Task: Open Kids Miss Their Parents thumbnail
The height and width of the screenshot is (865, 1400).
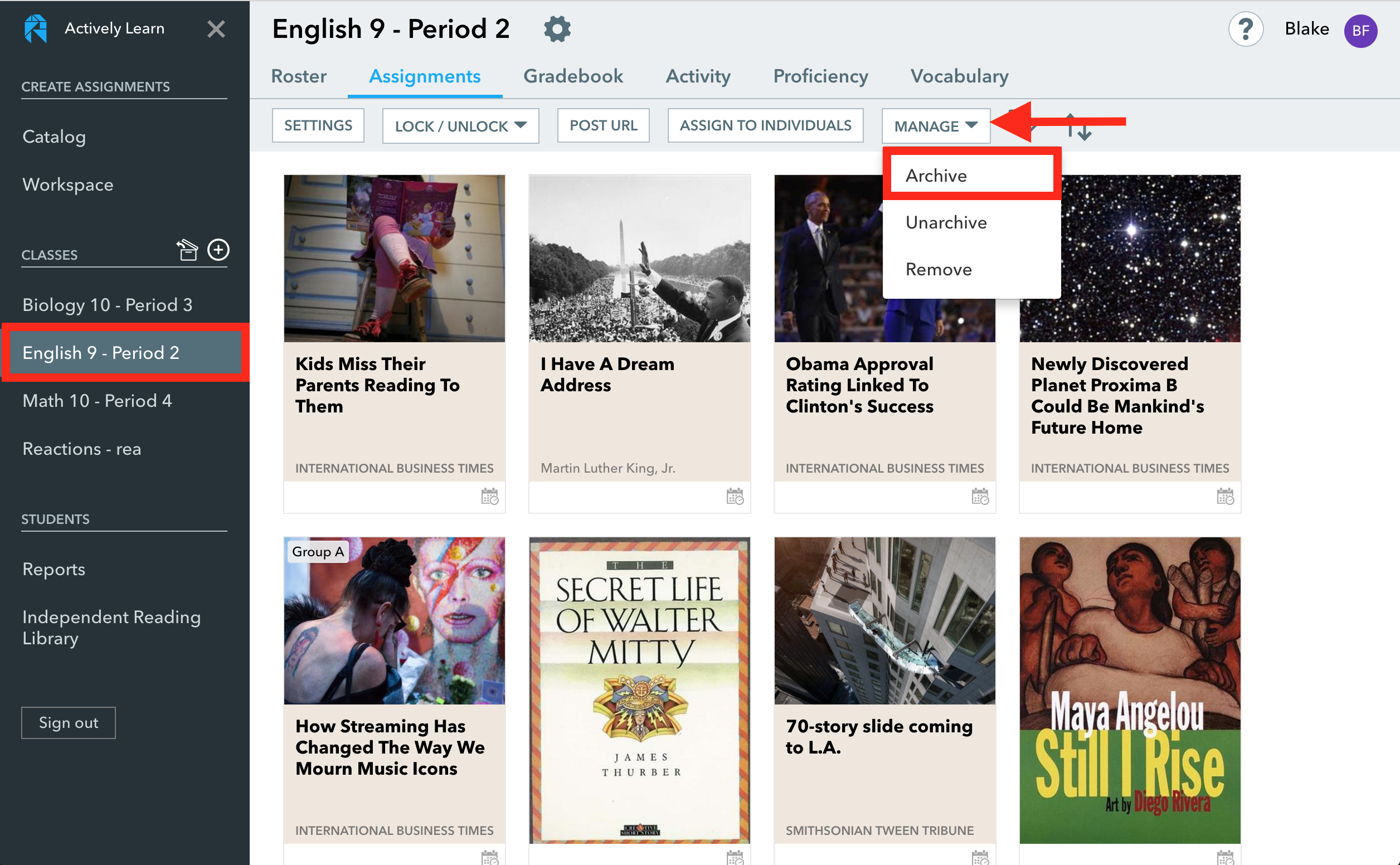Action: (x=394, y=259)
